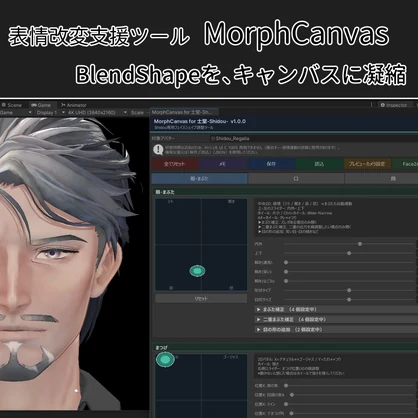Click the fourth eye slider handle
418x418 pixels.
point(286,272)
